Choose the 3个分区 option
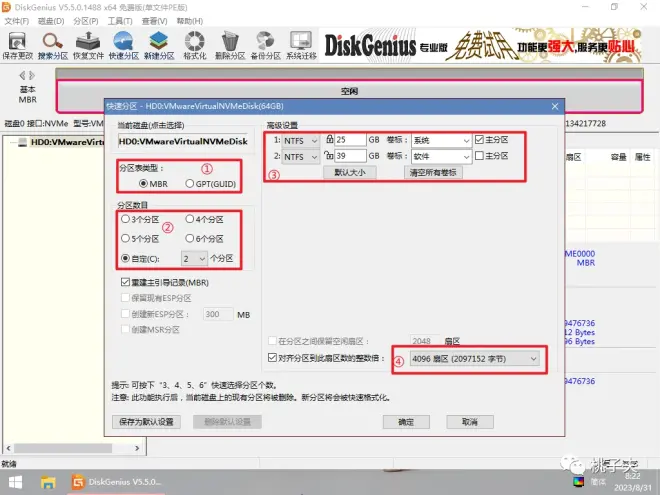Viewport: 660px width, 495px height. tap(140, 219)
